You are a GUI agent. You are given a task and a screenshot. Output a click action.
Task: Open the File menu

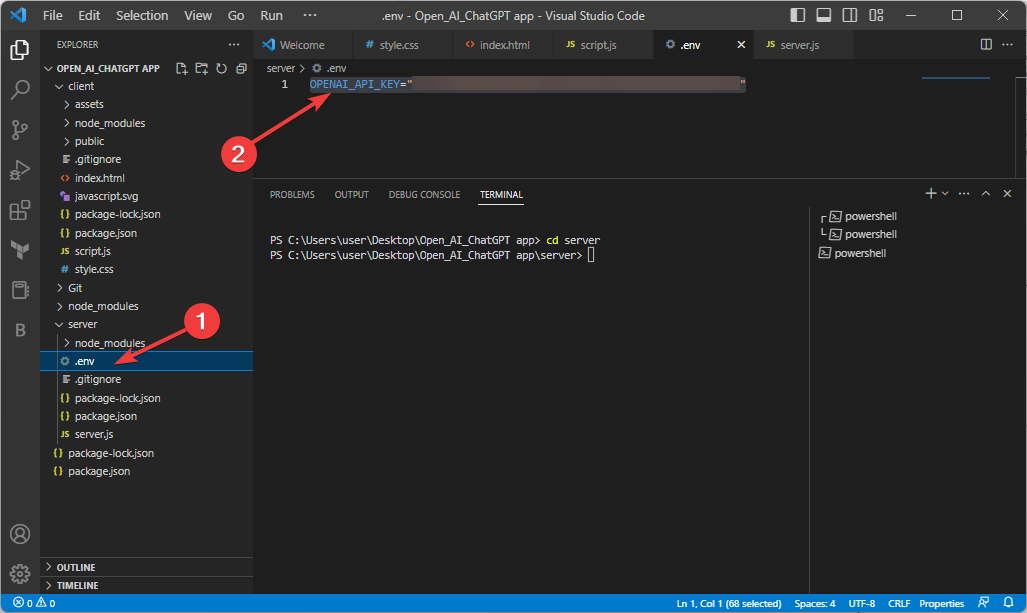coord(52,15)
